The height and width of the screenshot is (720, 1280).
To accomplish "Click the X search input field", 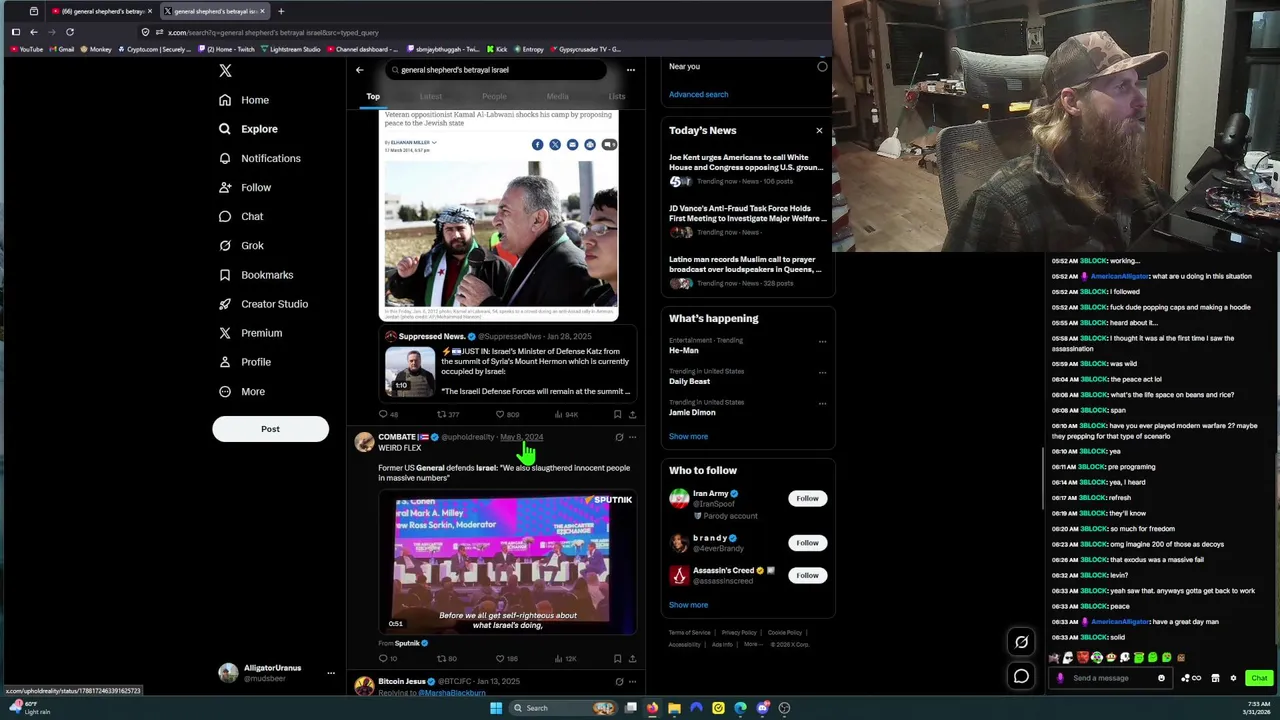I will tap(497, 70).
